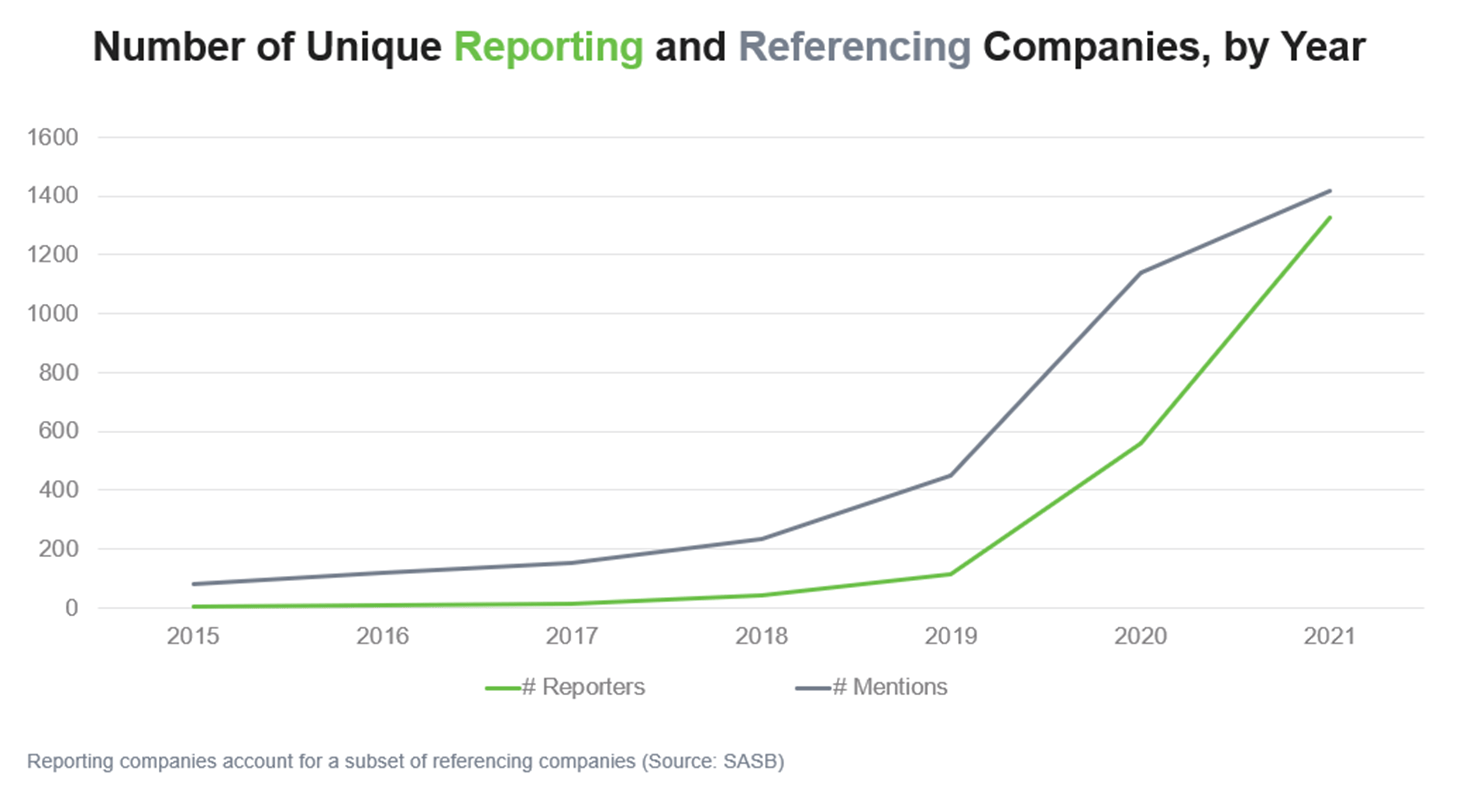Click the 2015 starting point of the Mentions line
This screenshot has height=799, width=1473.
(193, 583)
